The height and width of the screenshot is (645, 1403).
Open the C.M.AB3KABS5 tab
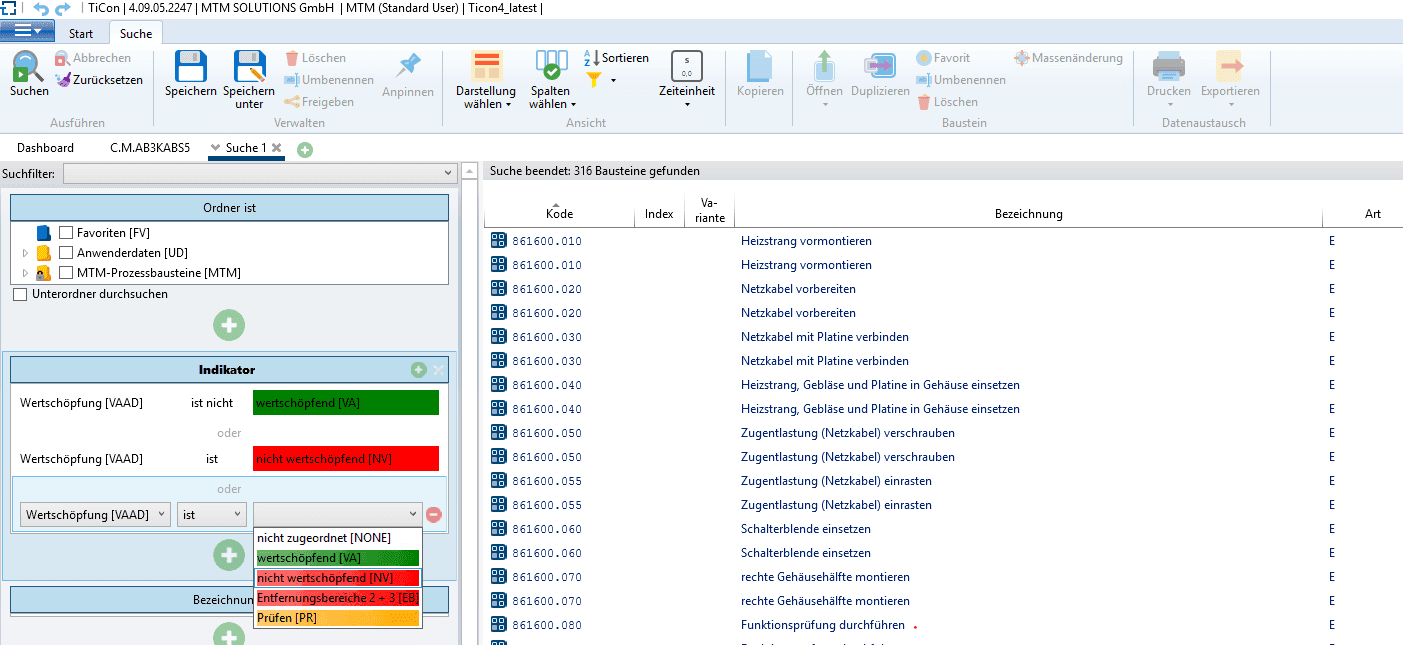pos(149,148)
